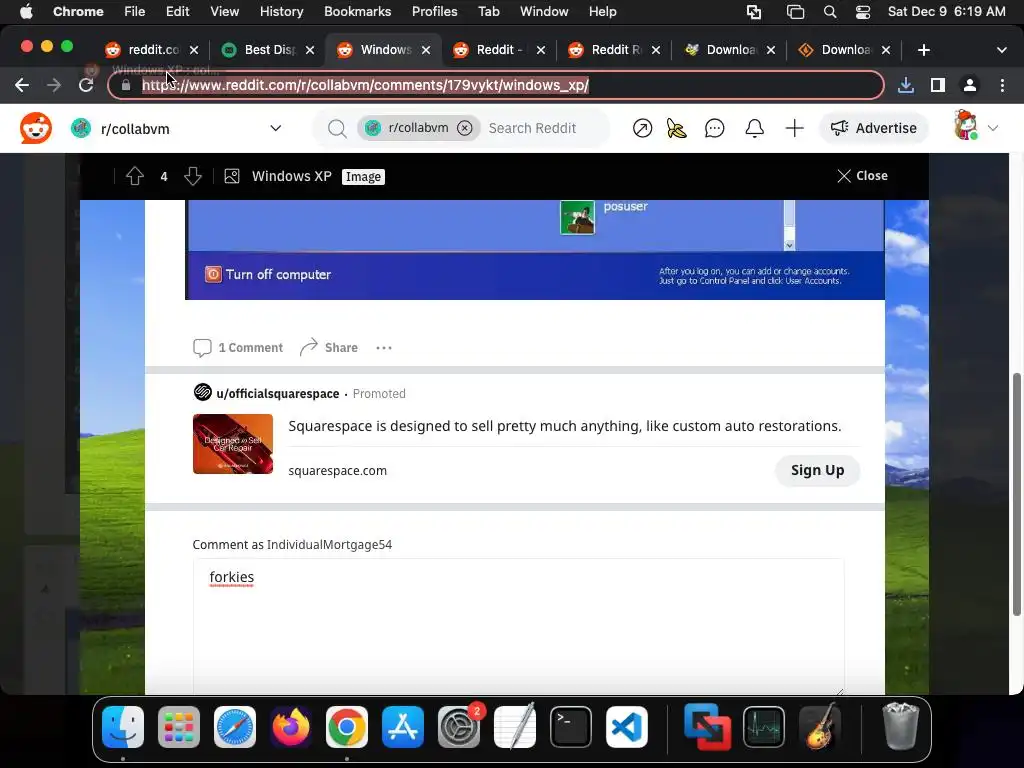Viewport: 1024px width, 768px height.
Task: Open u/officialsquarespace profile link
Action: [x=278, y=393]
